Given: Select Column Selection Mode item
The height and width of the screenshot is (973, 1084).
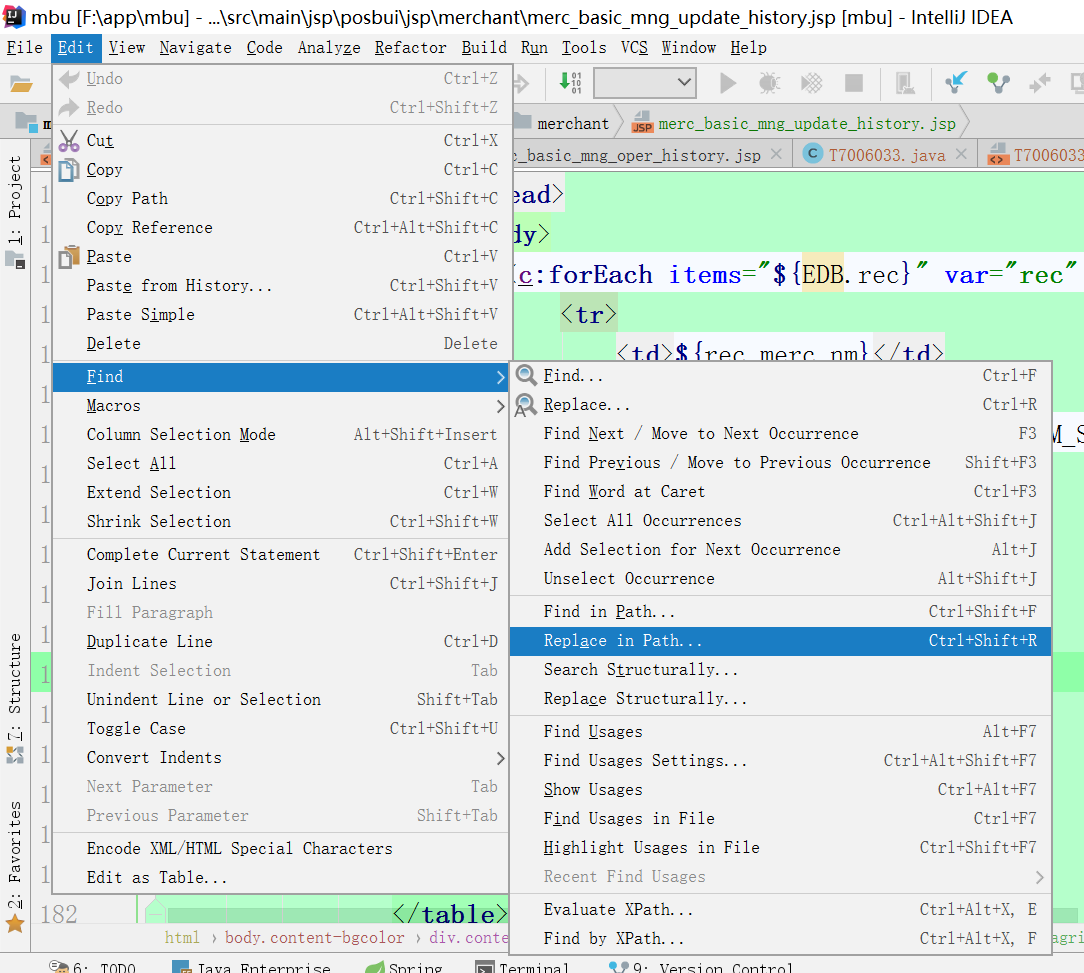Looking at the screenshot, I should point(281,434).
